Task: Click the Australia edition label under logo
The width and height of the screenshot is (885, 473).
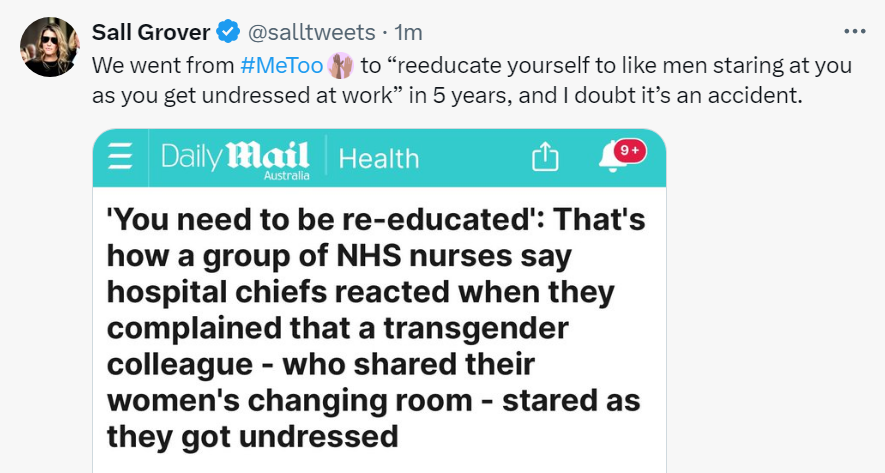Action: click(x=286, y=175)
